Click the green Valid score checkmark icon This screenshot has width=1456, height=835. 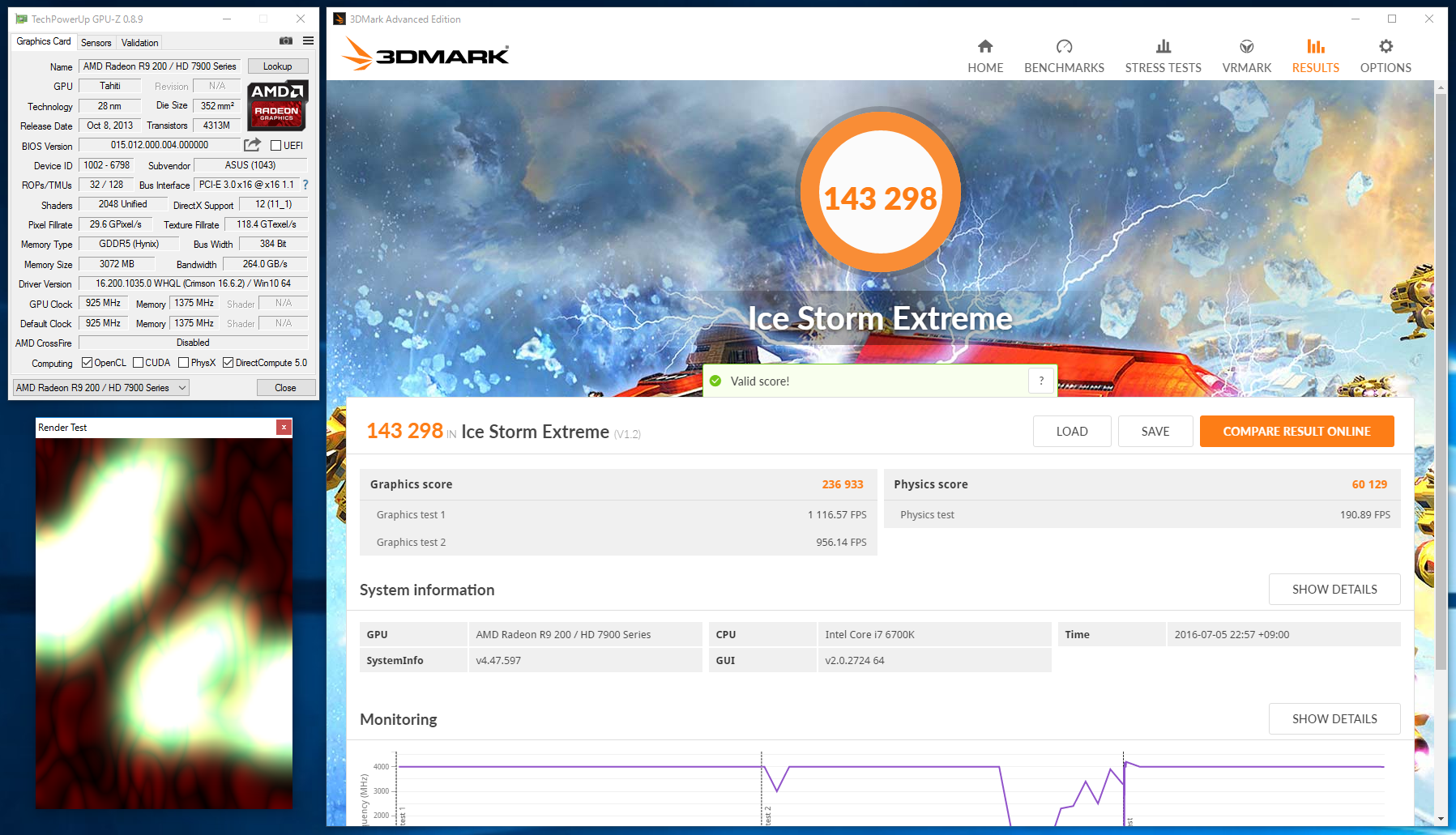pyautogui.click(x=715, y=381)
